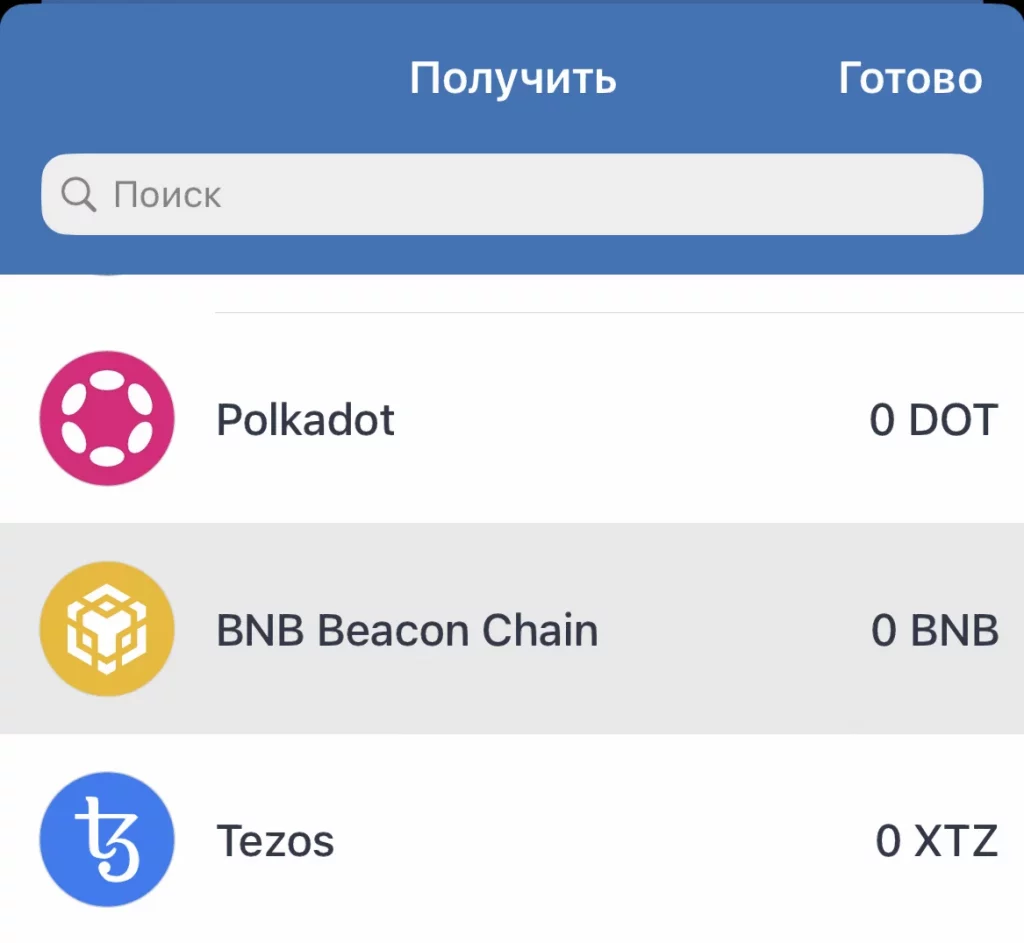Tap the pink Polkadot coin icon
Screen dimensions: 1024x943
click(x=107, y=418)
